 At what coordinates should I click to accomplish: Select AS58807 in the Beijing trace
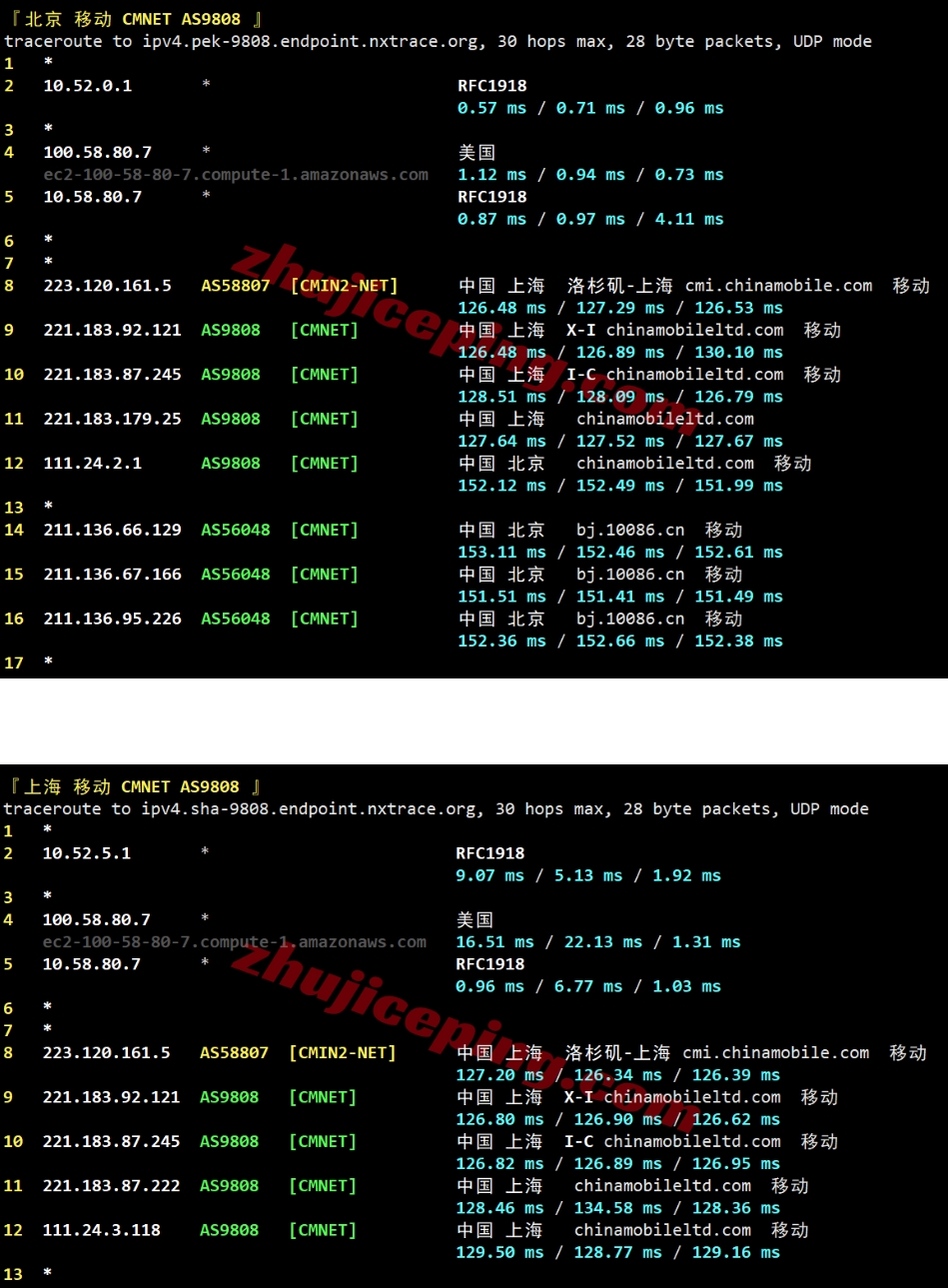[236, 286]
